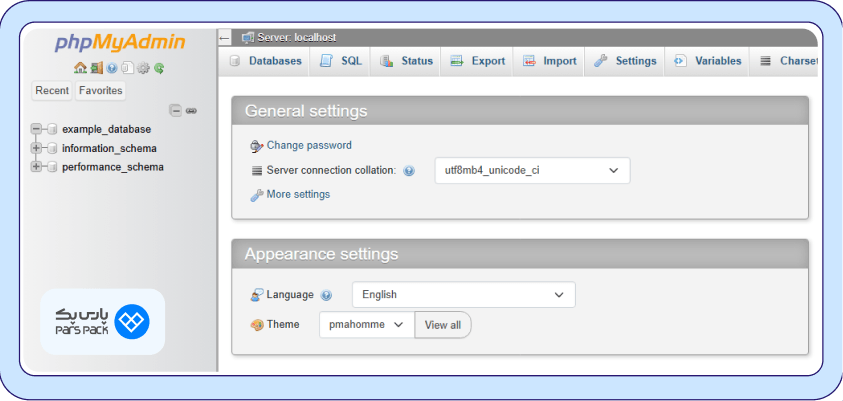The image size is (843, 401).
Task: Open the SQL tab
Action: tap(341, 61)
